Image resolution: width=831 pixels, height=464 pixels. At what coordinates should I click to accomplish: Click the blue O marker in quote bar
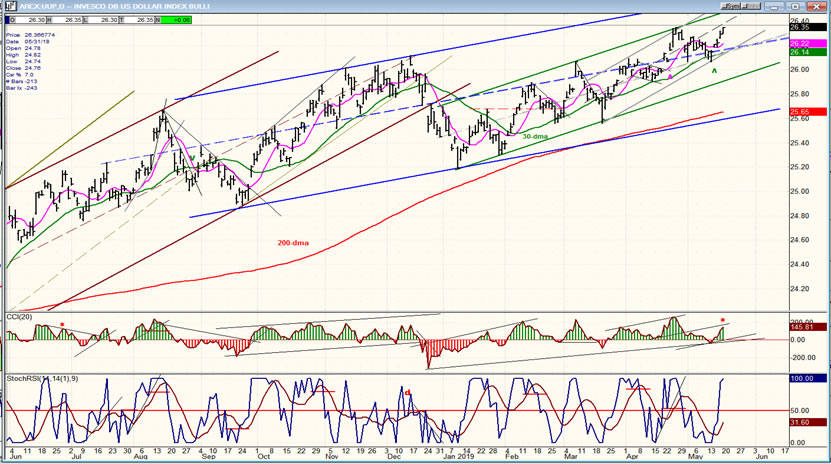pos(10,19)
